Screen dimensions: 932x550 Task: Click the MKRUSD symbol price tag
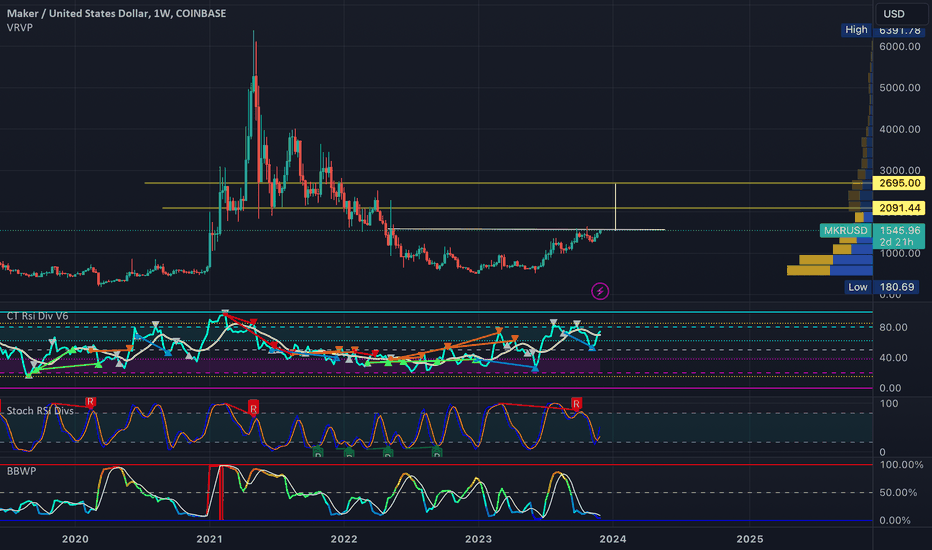click(x=845, y=230)
